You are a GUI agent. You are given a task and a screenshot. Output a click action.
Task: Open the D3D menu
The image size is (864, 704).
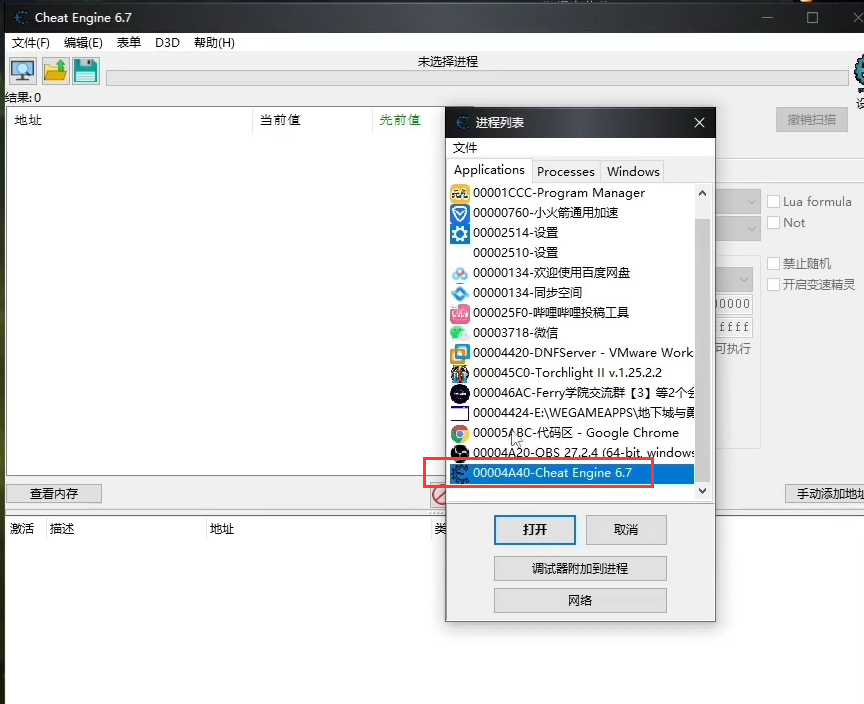pyautogui.click(x=168, y=42)
